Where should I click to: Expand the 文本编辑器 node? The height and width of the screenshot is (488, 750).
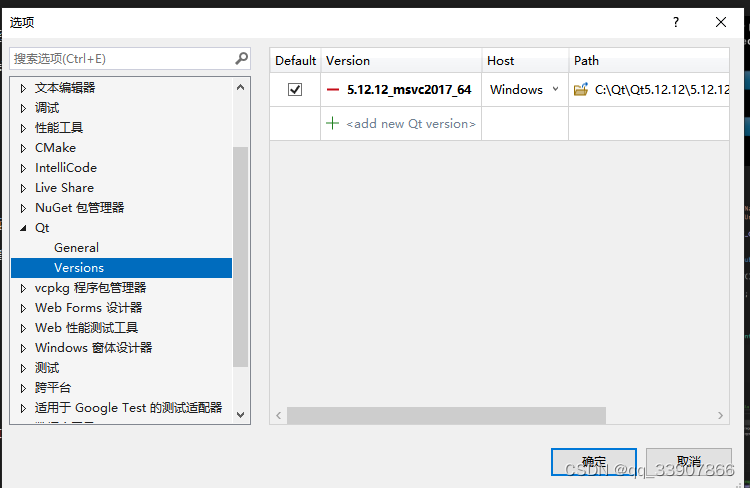point(23,88)
